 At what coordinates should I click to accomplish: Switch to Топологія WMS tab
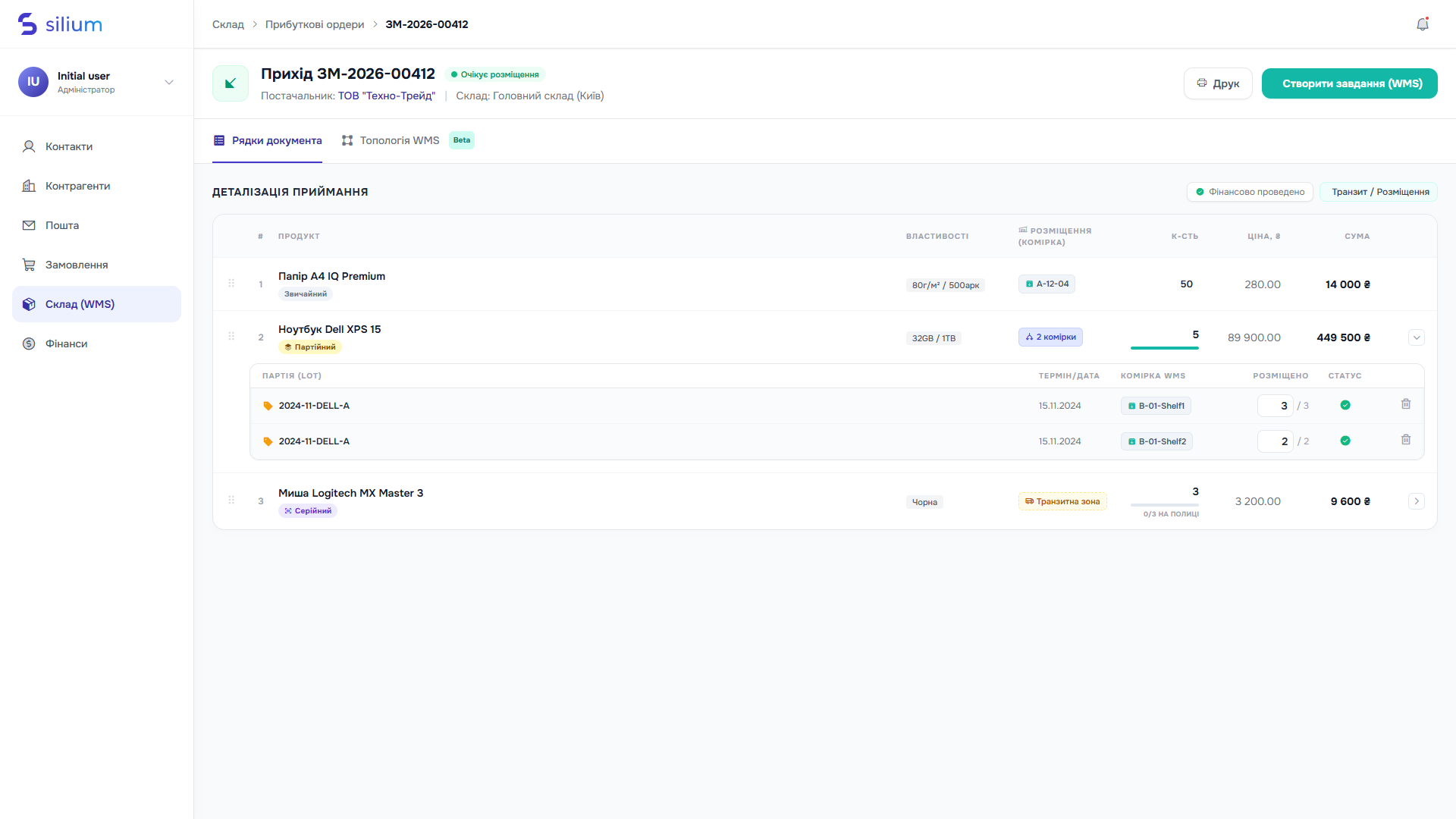tap(408, 140)
